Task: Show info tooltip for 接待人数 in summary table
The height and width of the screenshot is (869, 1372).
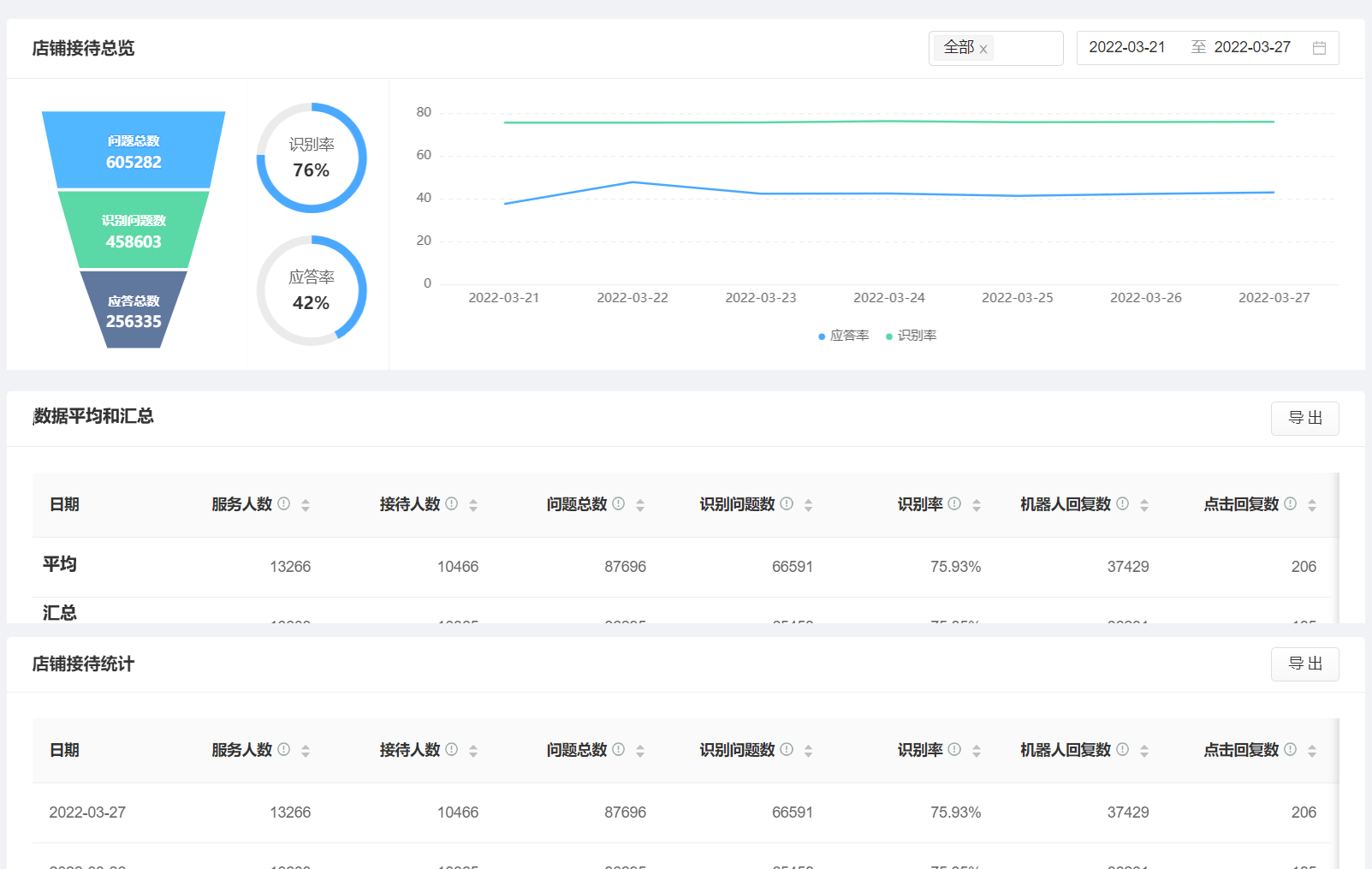Action: point(452,503)
